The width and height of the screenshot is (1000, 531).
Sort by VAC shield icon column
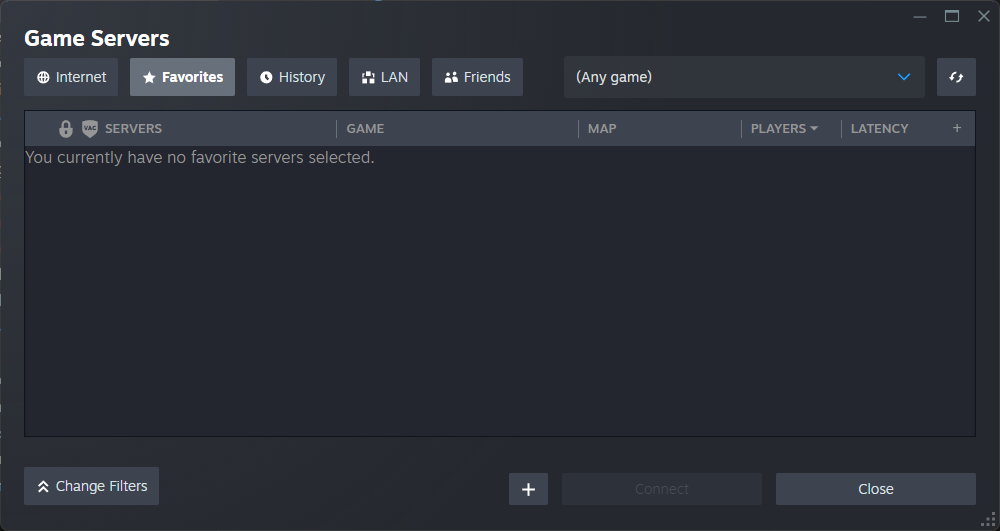tap(90, 129)
